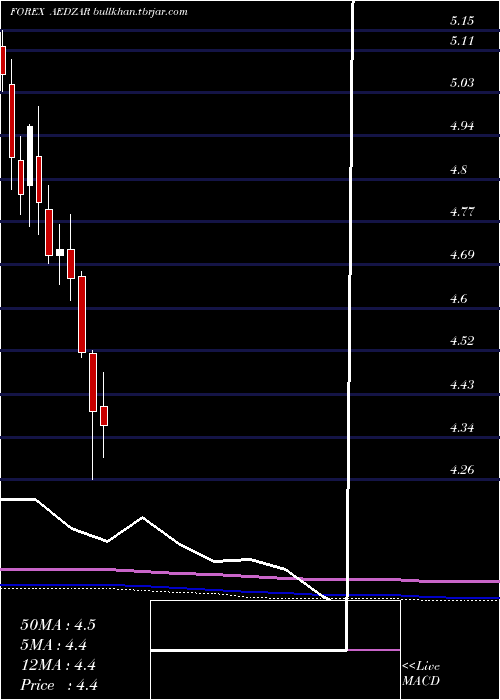Screen dimensions: 500x700
Task: Click the bullkhan.tbrjar.com source label
Action: point(141,12)
